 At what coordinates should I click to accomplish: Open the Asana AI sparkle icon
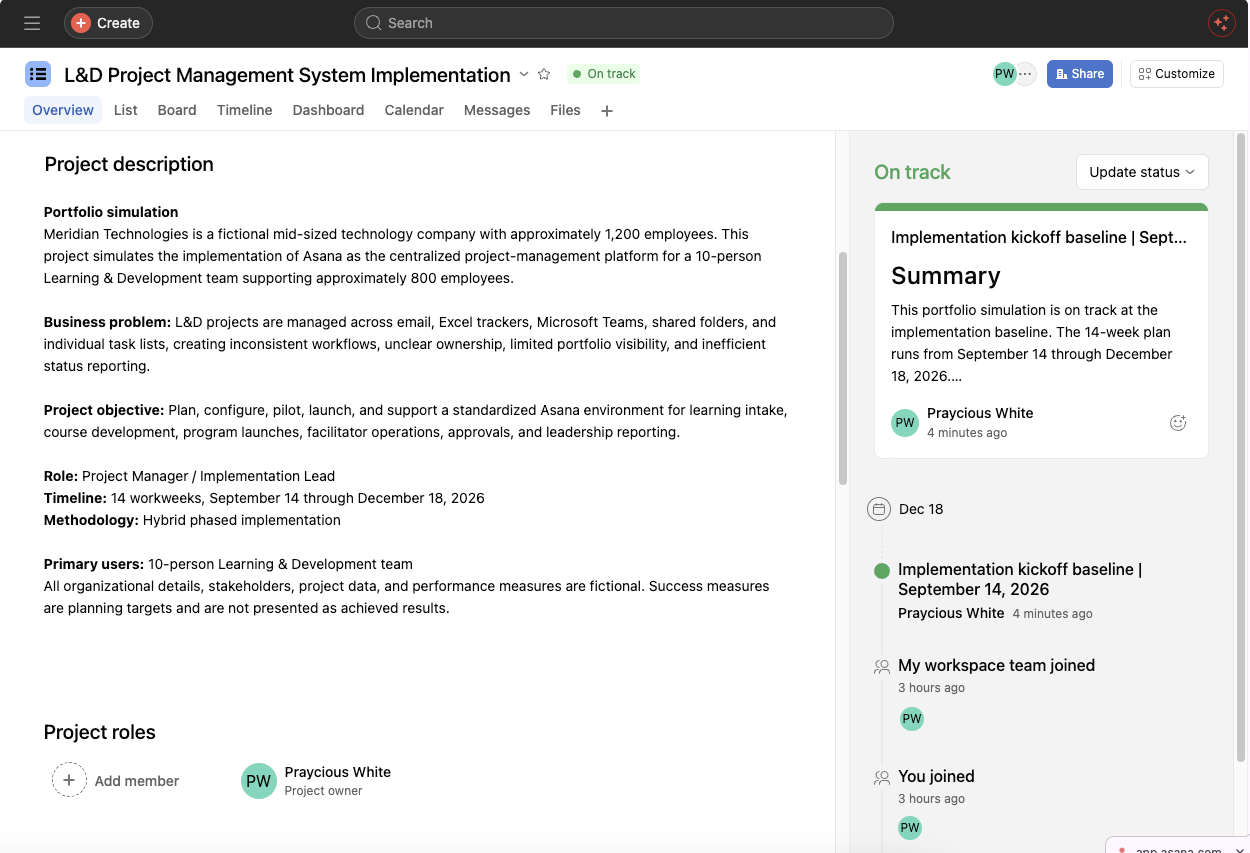(1221, 23)
